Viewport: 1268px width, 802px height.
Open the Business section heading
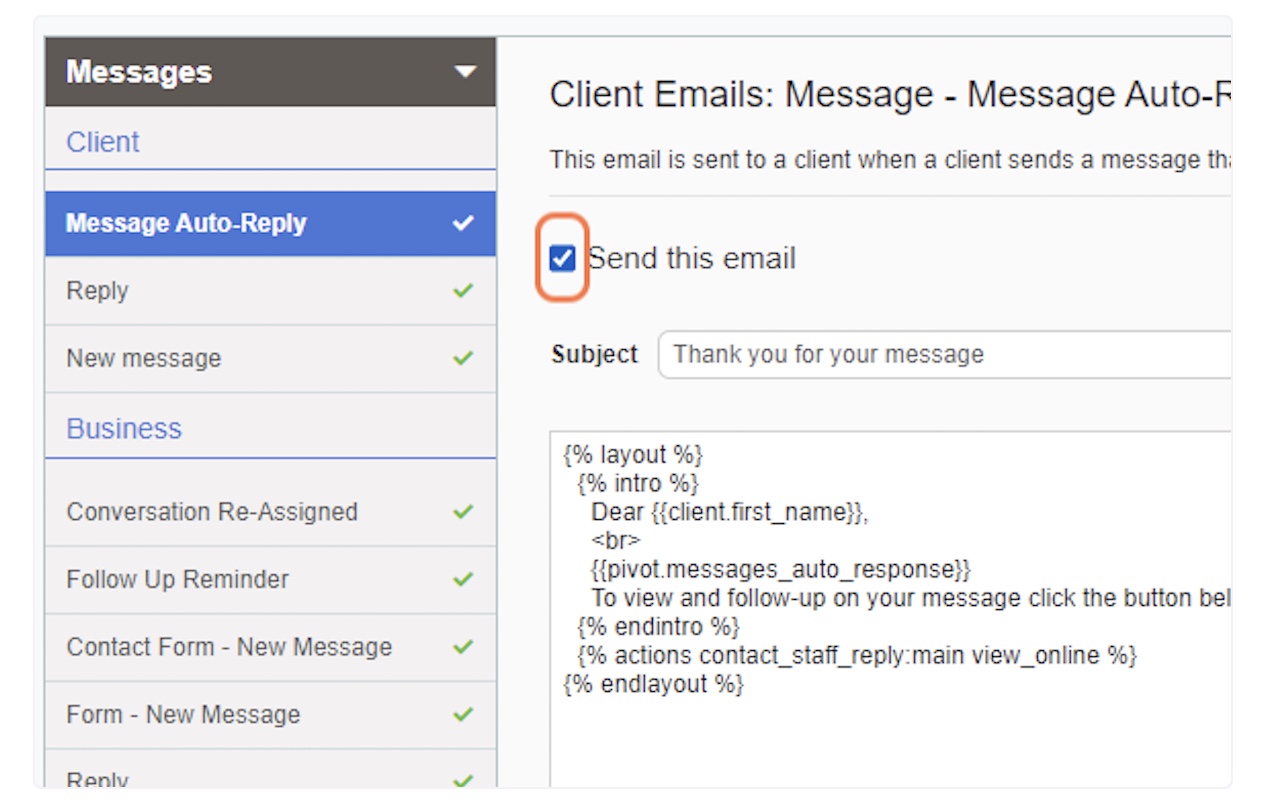click(124, 428)
